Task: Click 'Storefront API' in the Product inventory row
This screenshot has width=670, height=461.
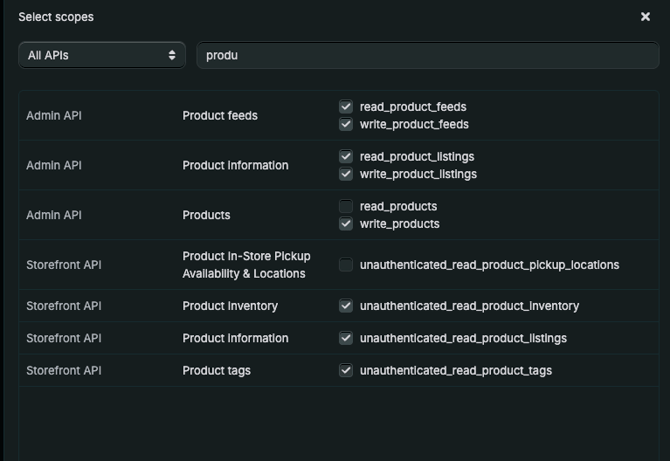Action: pyautogui.click(x=64, y=306)
